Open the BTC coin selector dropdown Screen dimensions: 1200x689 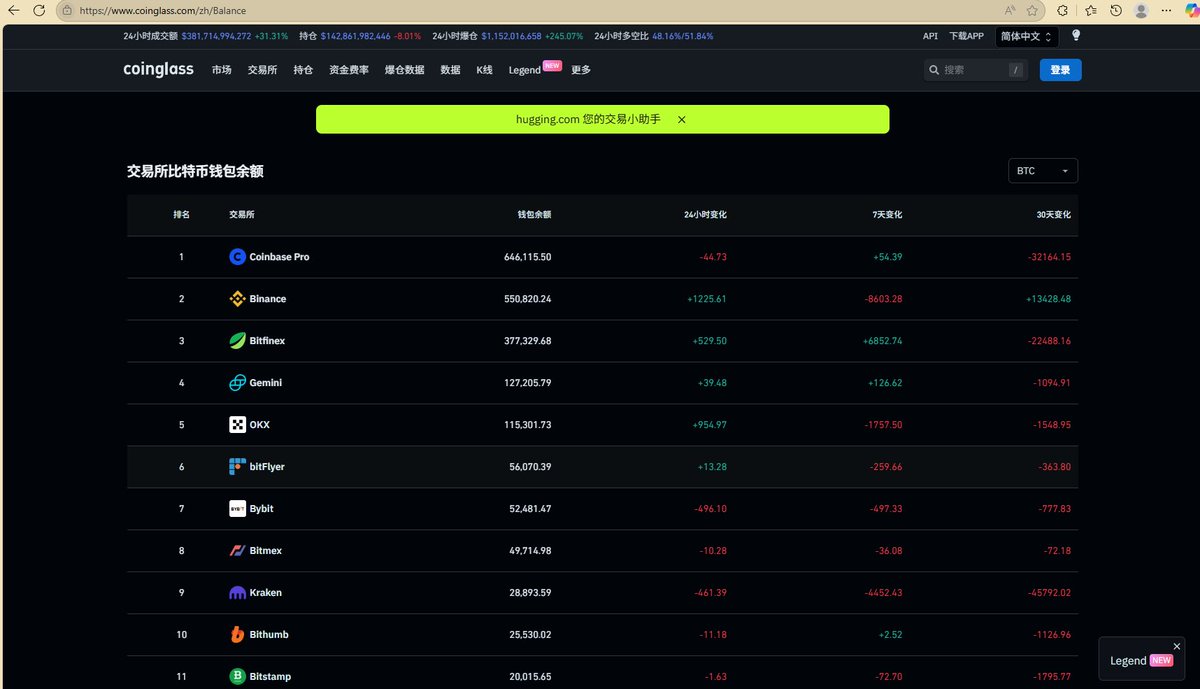tap(1043, 171)
